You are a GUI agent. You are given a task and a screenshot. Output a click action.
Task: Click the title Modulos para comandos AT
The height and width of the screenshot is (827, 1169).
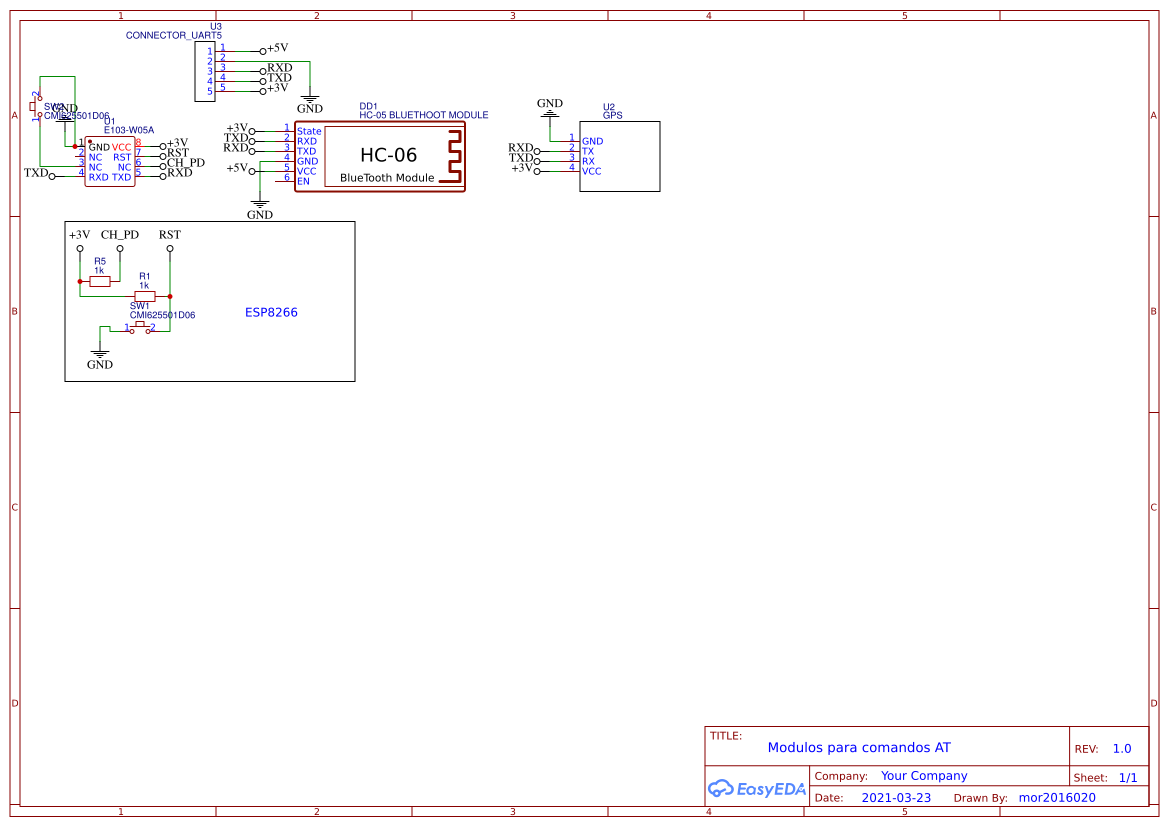click(x=862, y=747)
